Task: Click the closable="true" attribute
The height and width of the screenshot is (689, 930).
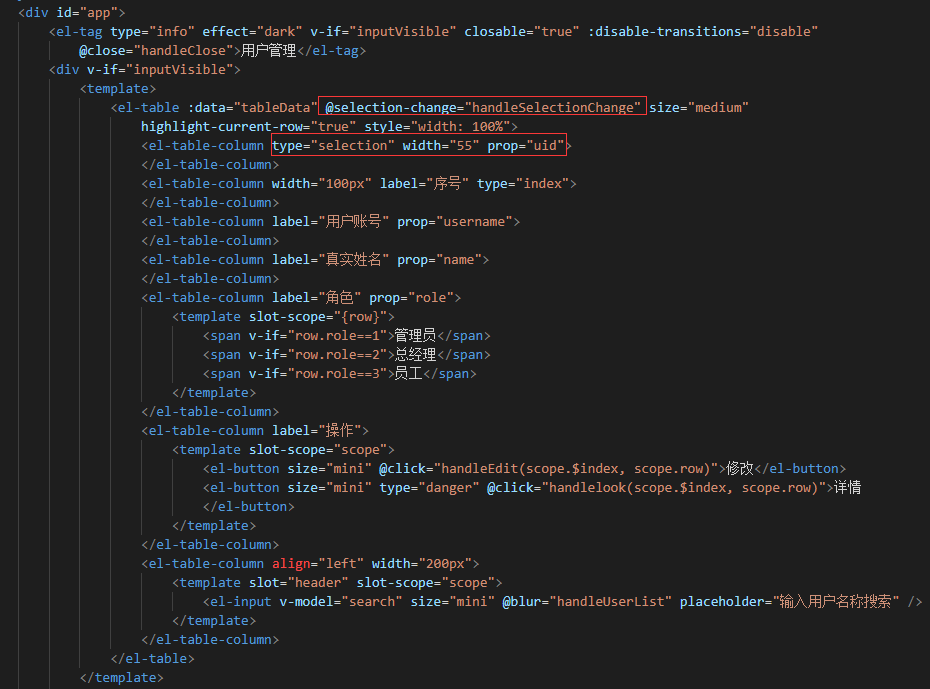Action: (x=522, y=31)
